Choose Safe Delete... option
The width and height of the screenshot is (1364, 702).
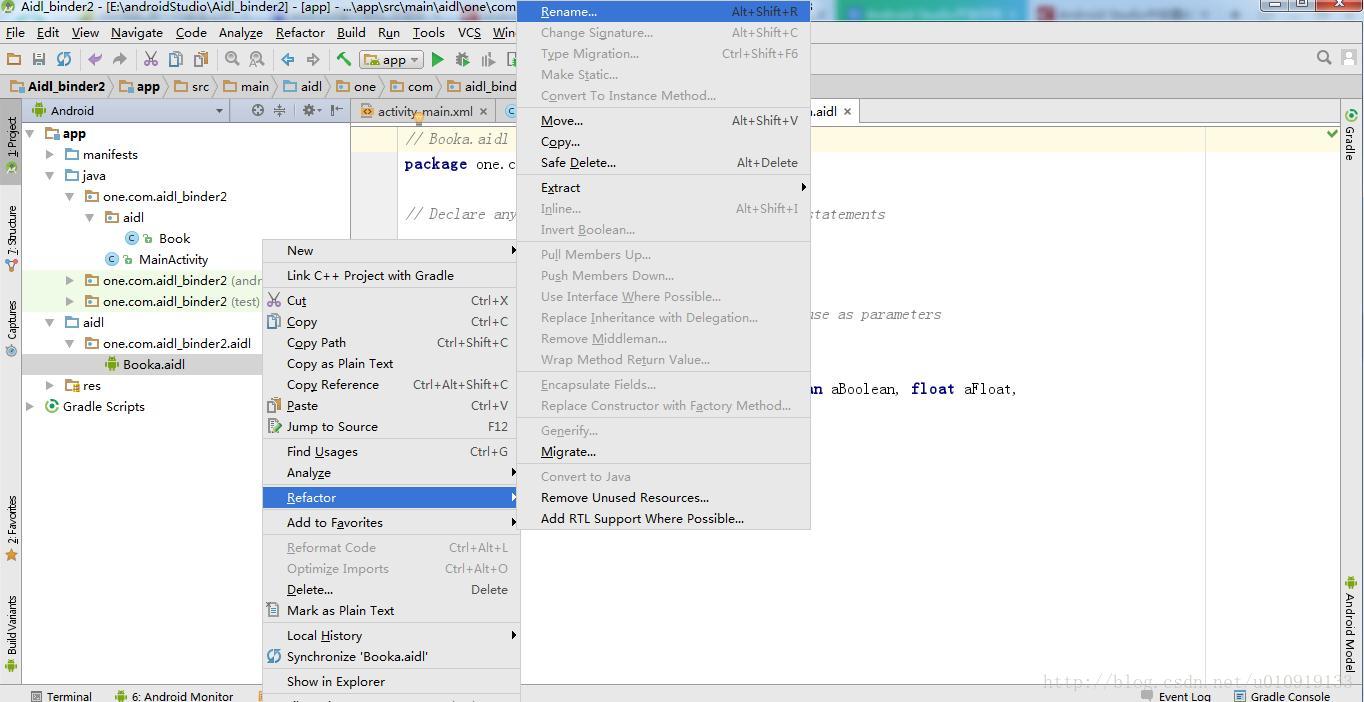(x=663, y=162)
